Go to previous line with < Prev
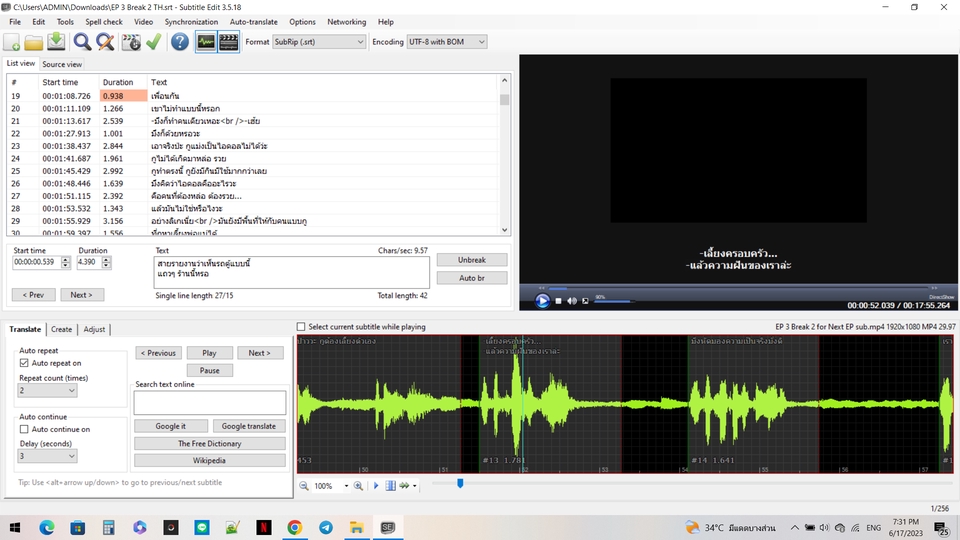This screenshot has width=960, height=540. coord(33,294)
